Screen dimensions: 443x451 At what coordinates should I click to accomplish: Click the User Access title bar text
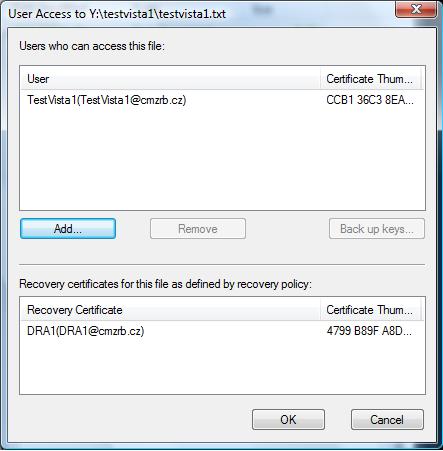117,14
